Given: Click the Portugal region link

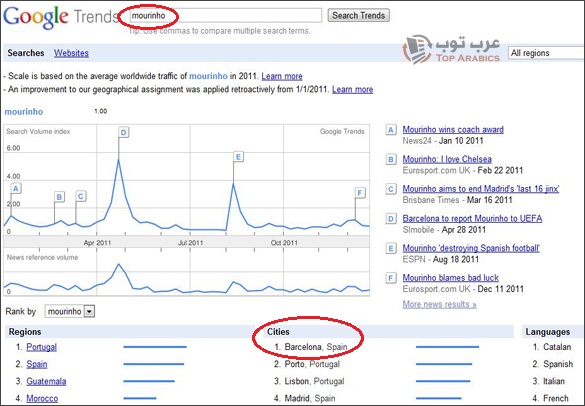Looking at the screenshot, I should (x=41, y=347).
